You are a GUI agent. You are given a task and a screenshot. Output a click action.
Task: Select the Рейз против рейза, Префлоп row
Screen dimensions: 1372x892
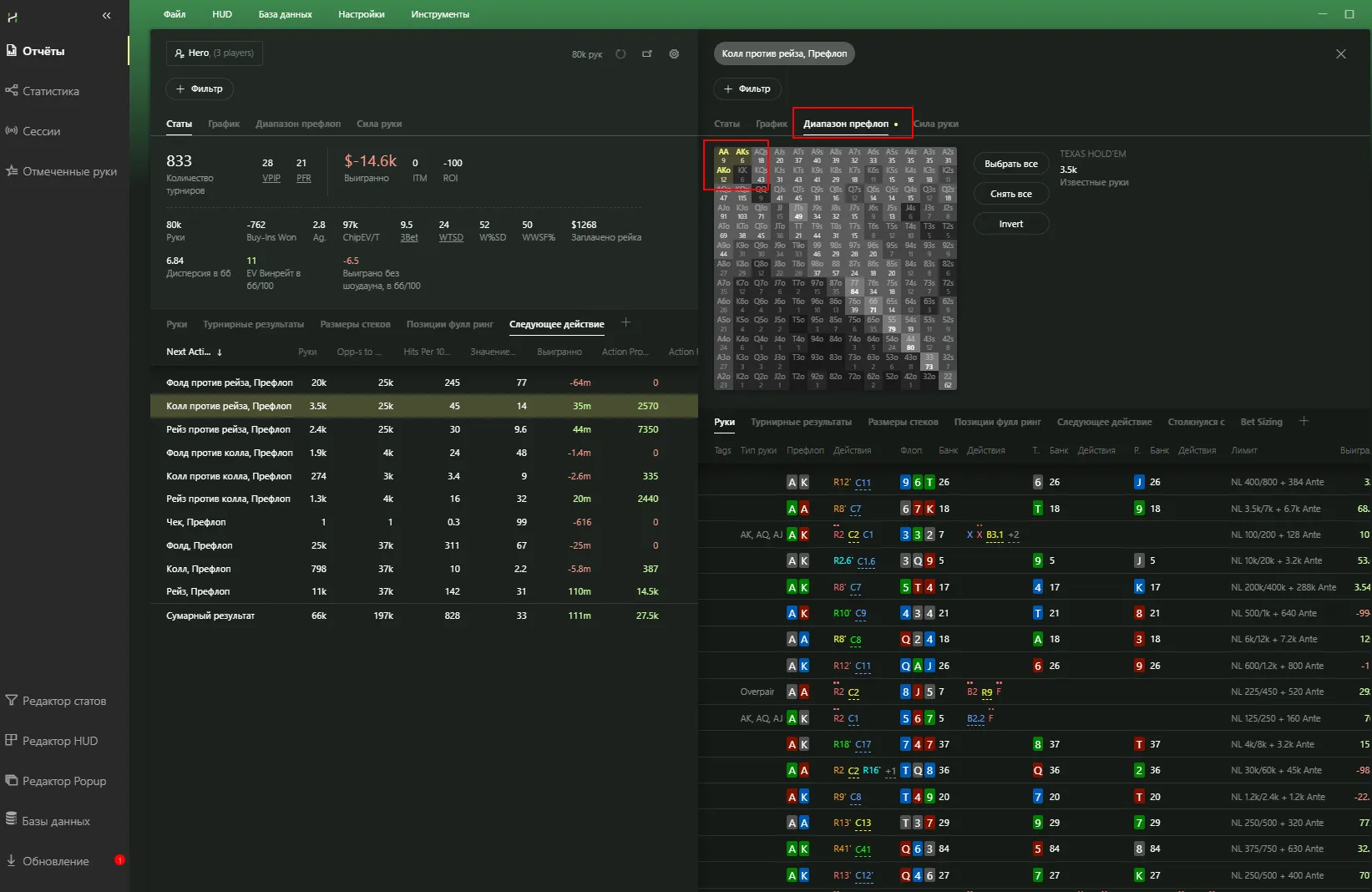[x=228, y=429]
